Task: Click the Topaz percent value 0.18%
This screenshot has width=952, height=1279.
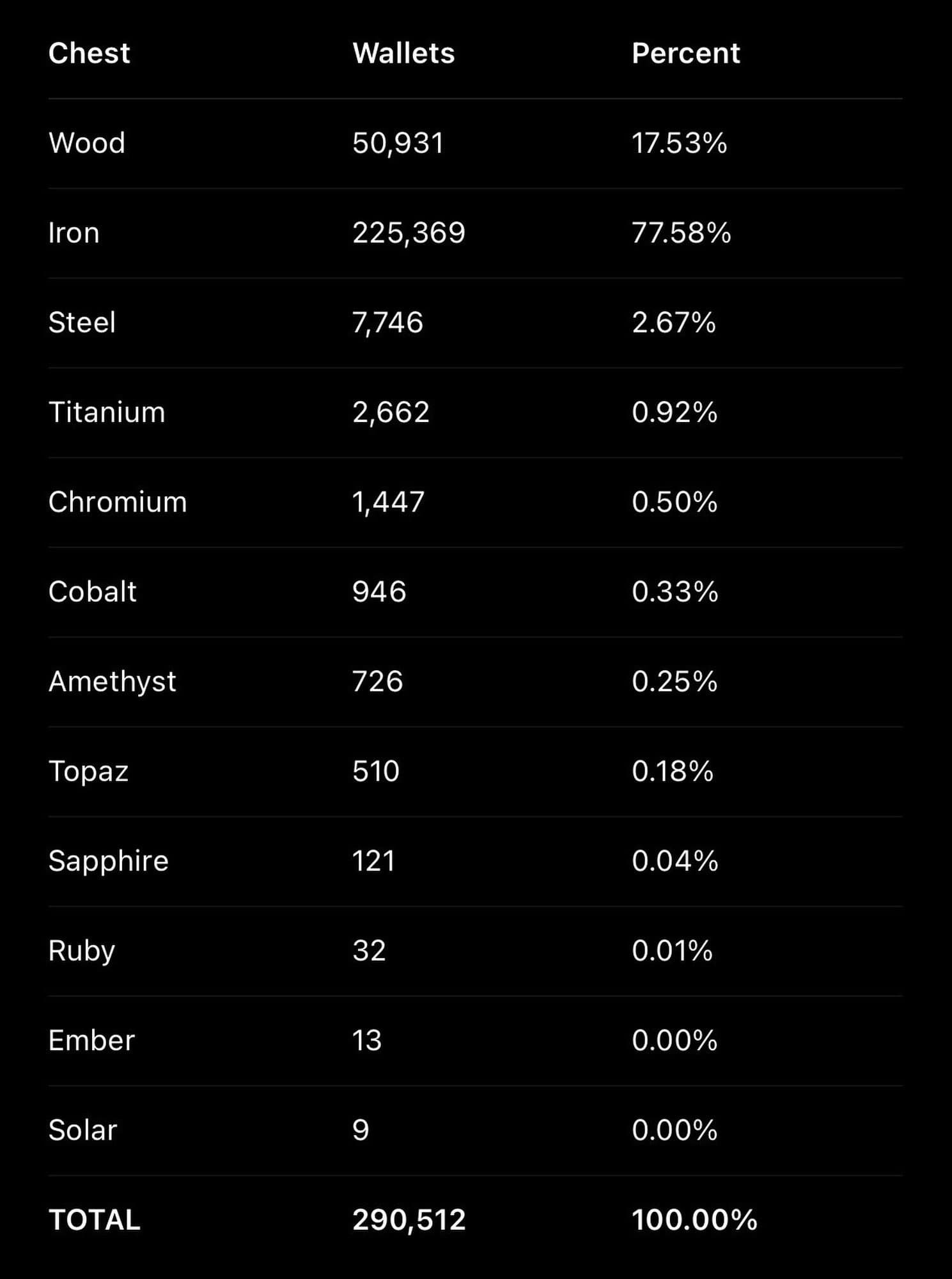Action: tap(672, 771)
